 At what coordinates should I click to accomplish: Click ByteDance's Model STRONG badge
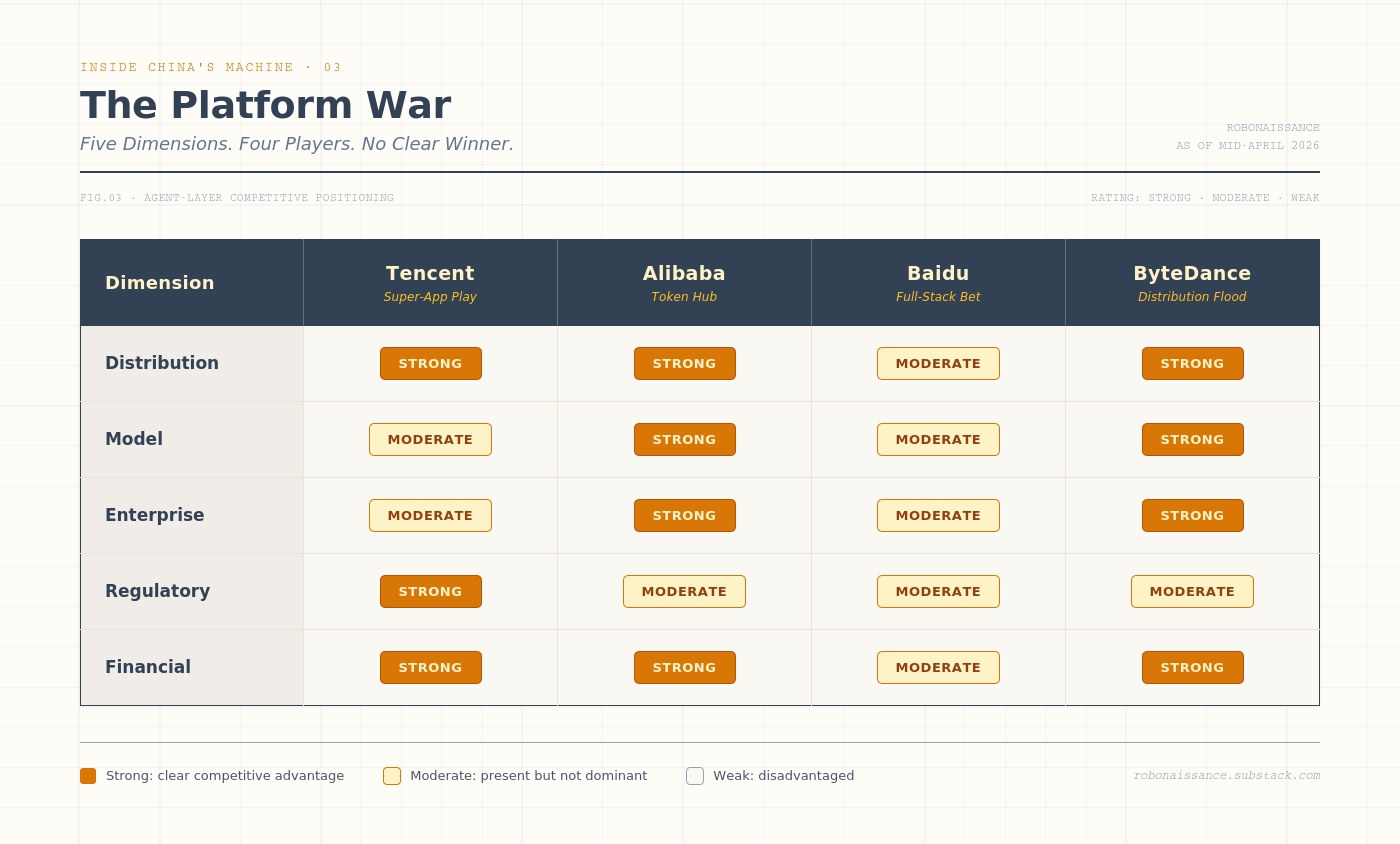coord(1193,439)
